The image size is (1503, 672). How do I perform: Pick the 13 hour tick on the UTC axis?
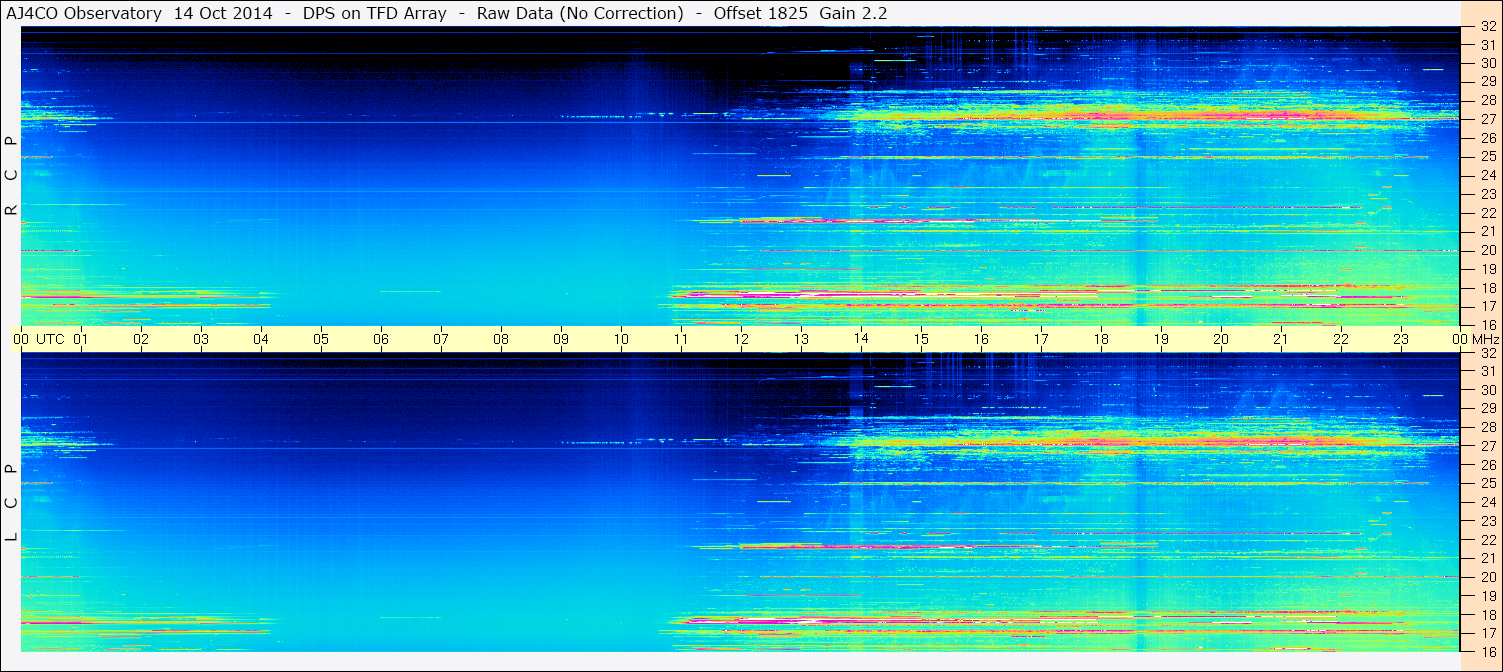point(801,339)
